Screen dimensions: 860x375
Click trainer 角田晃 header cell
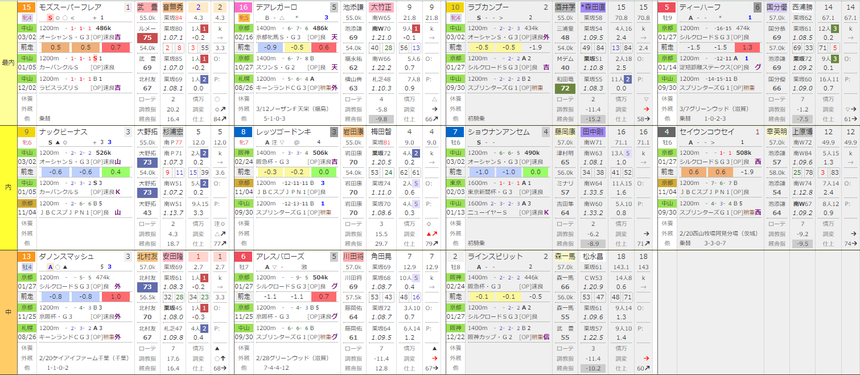(x=381, y=257)
